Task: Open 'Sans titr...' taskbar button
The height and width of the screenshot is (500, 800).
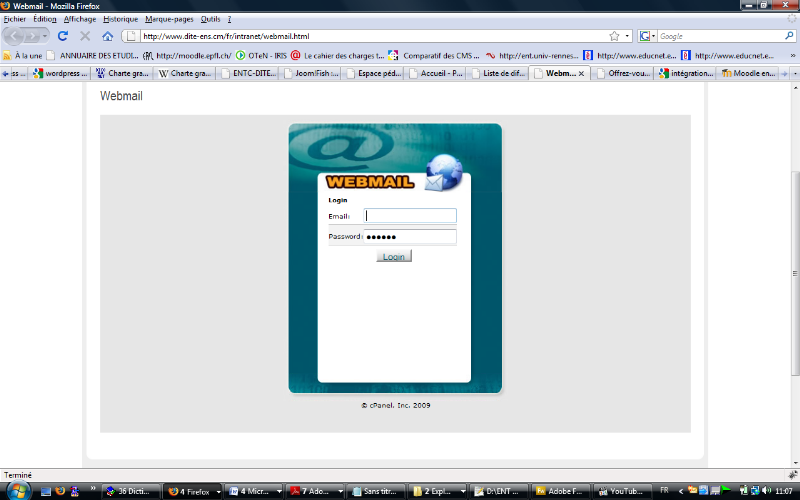Action: (377, 491)
